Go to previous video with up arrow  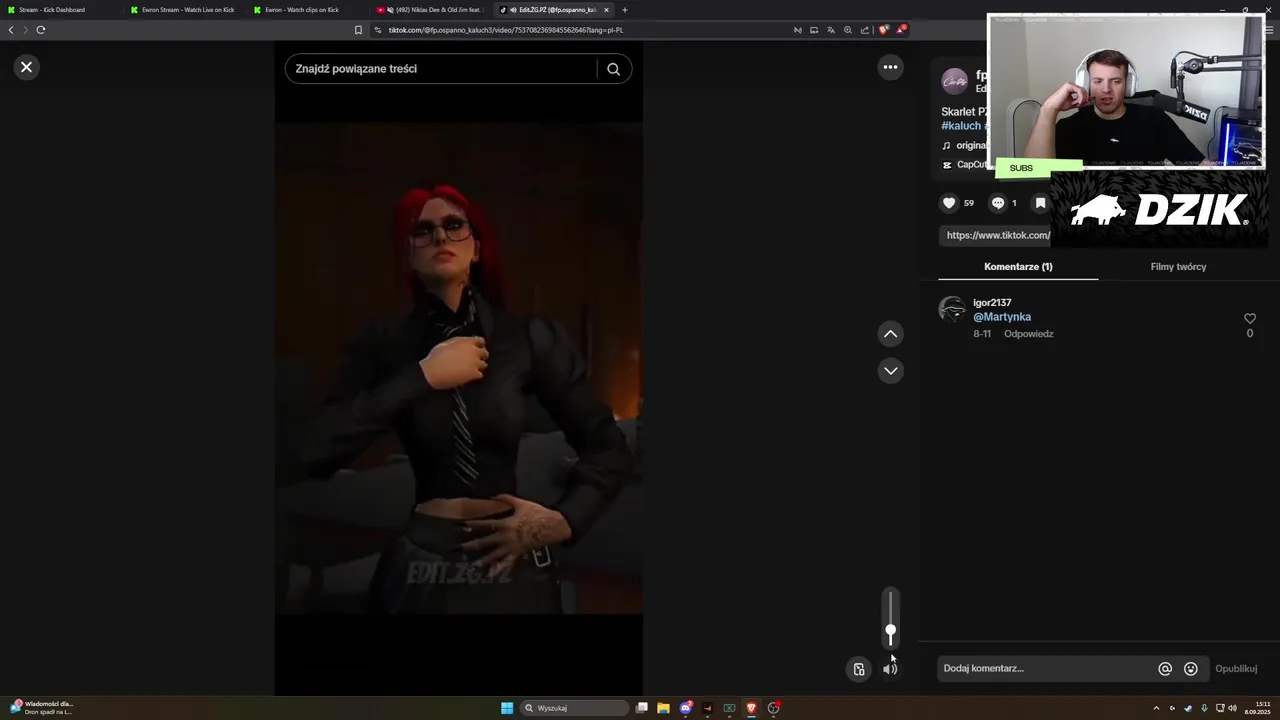(890, 334)
